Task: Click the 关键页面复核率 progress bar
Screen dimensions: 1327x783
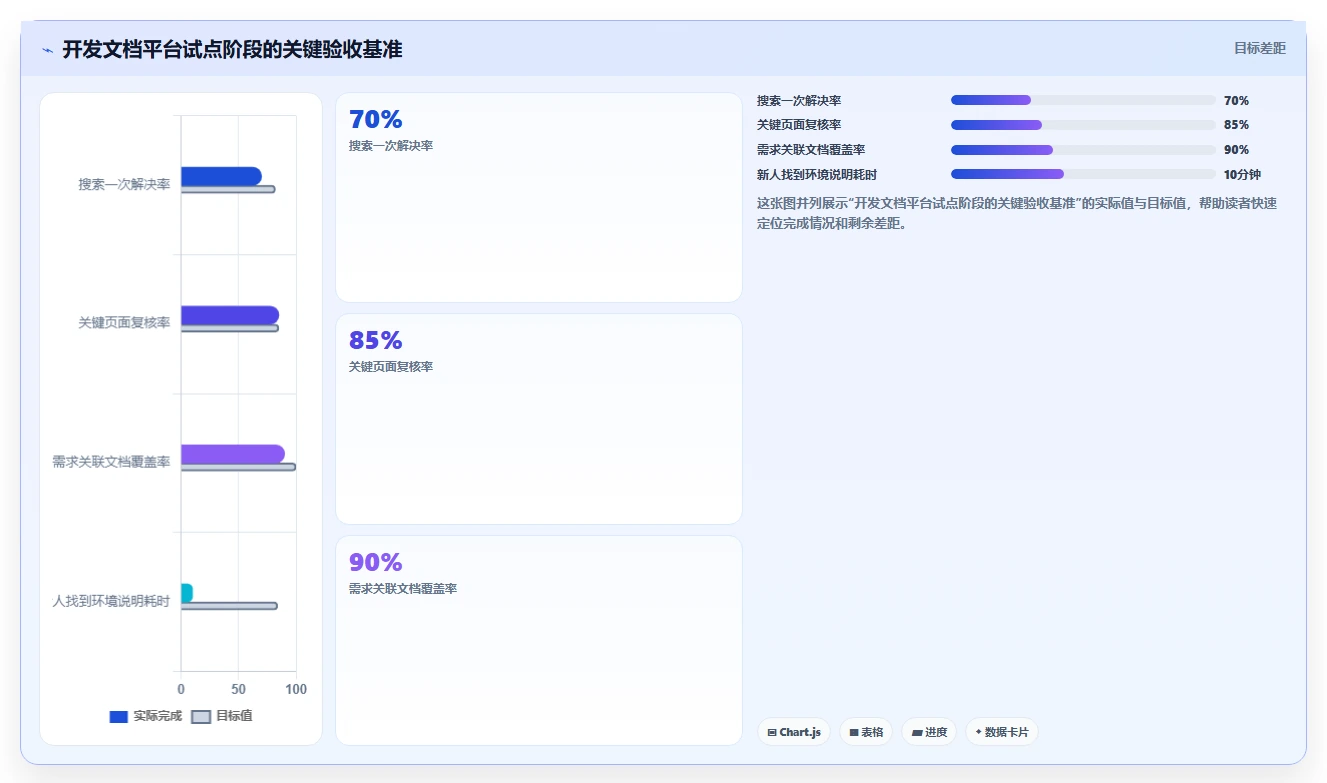Action: pos(1083,125)
